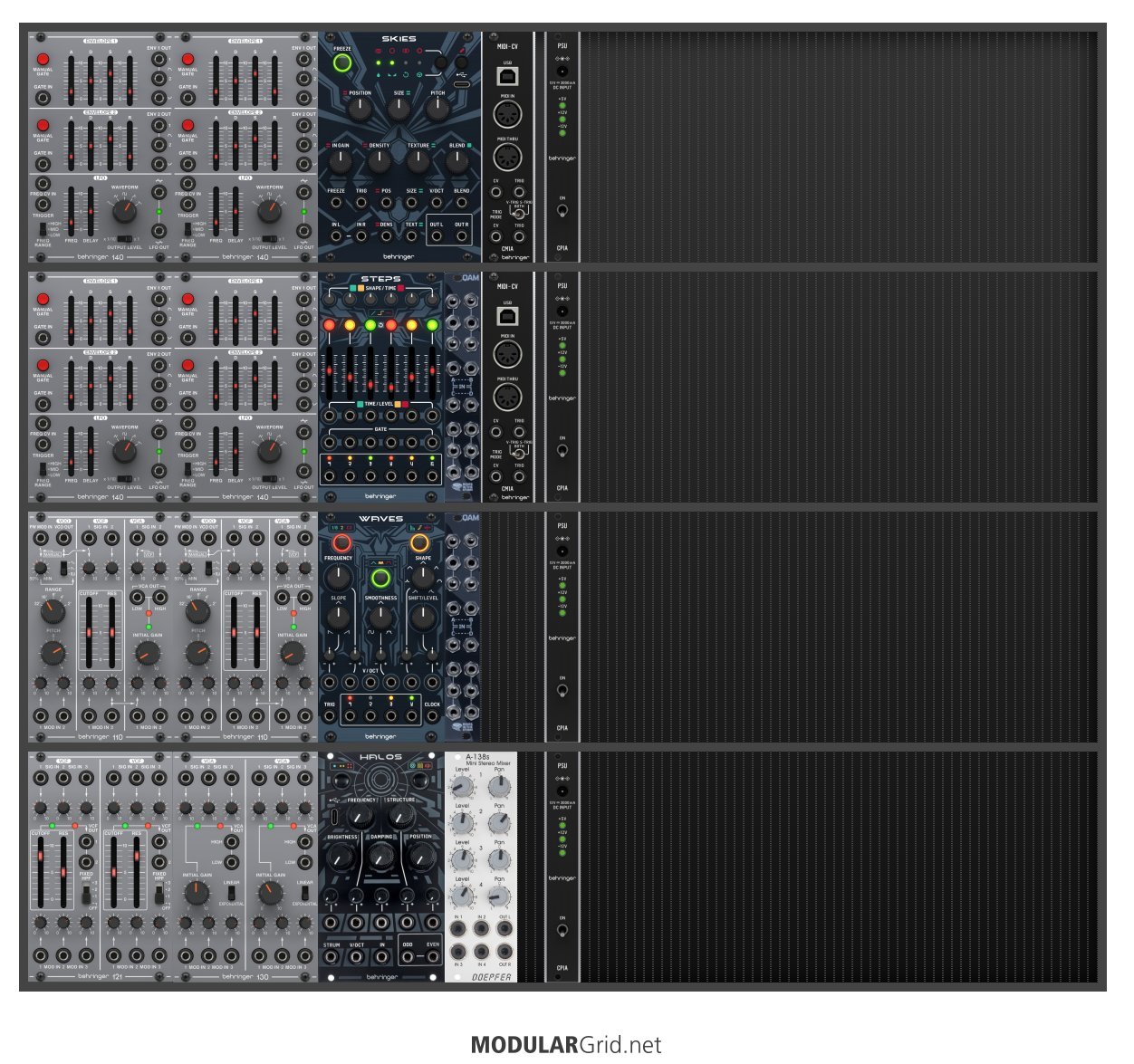The height and width of the screenshot is (1064, 1134).
Task: Select the CLOCK jack on Waves
Action: (432, 715)
